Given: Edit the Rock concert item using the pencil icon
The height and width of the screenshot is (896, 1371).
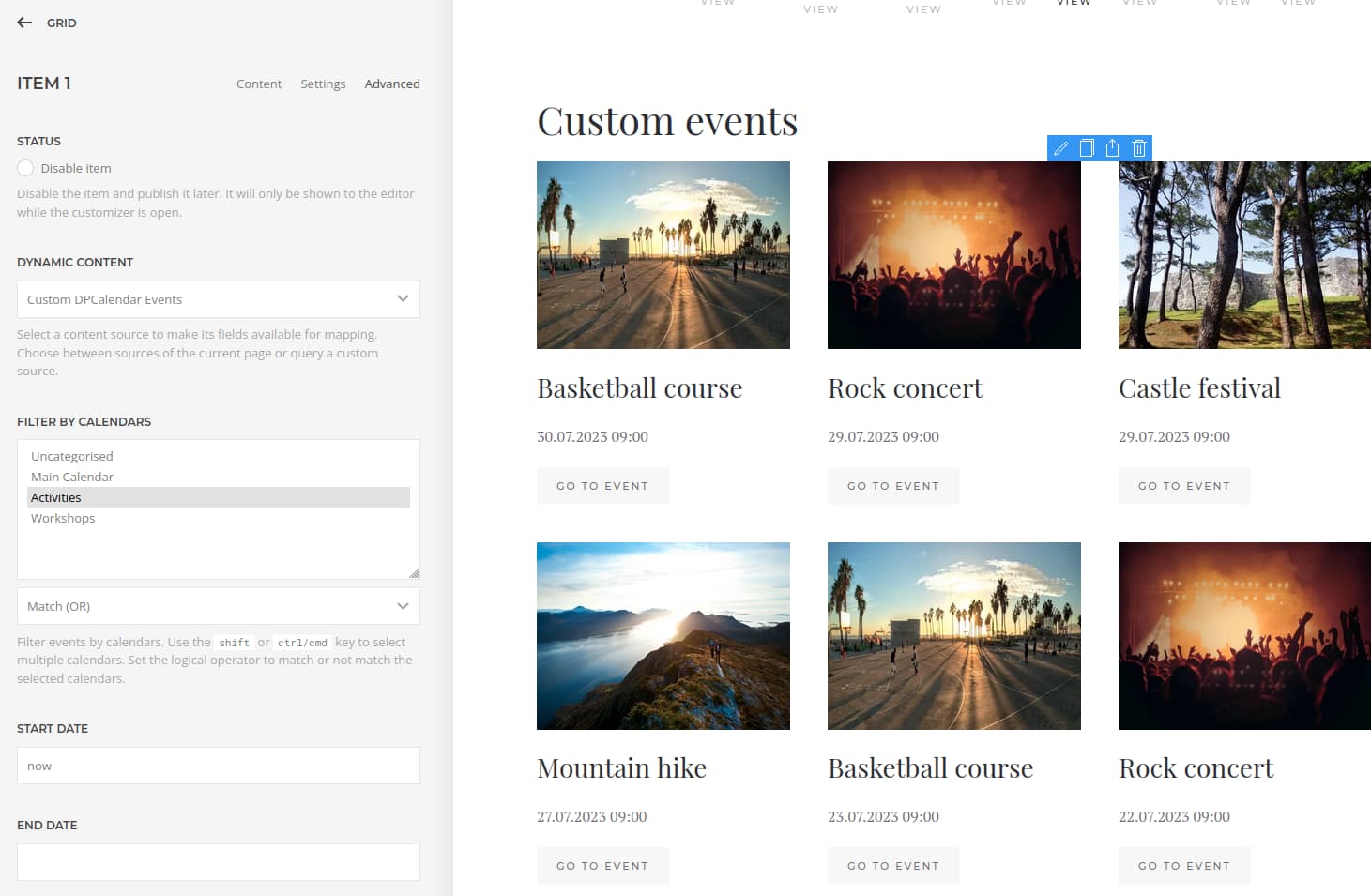Looking at the screenshot, I should [x=1060, y=147].
